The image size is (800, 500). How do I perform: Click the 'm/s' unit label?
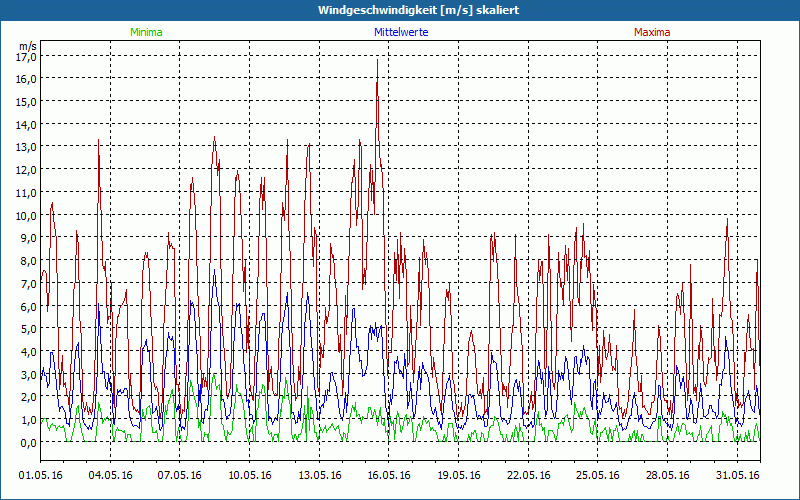click(28, 46)
